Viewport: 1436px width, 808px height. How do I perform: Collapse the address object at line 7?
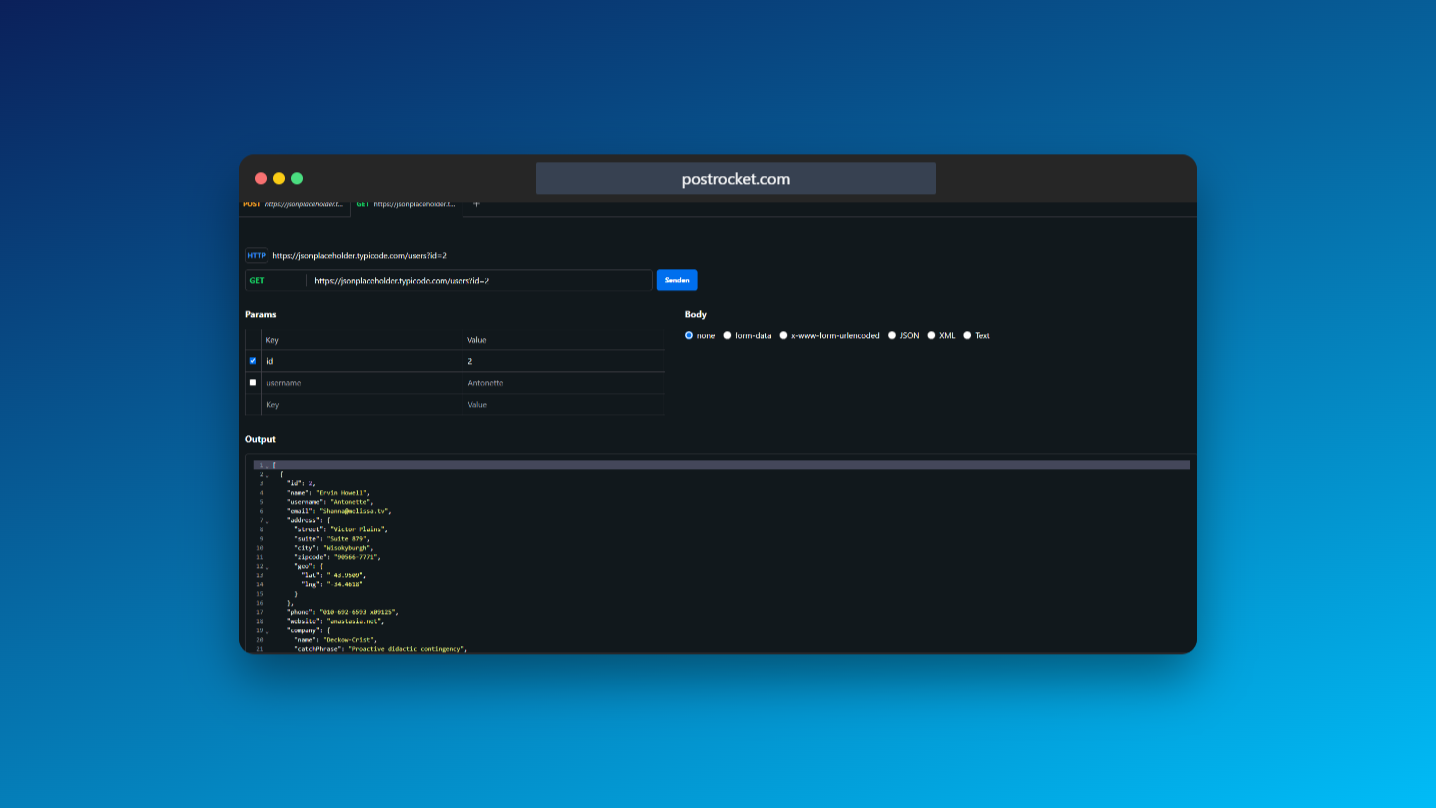coord(267,521)
